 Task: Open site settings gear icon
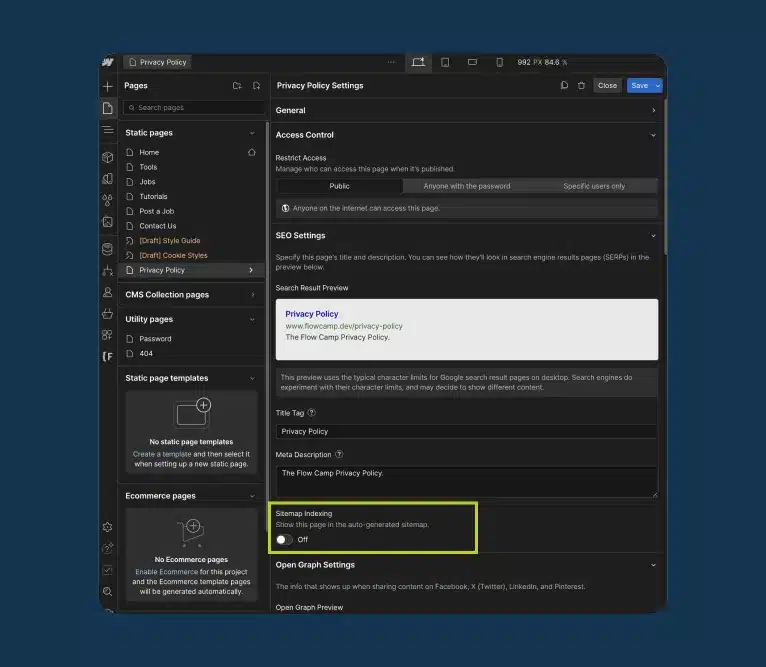coord(107,527)
